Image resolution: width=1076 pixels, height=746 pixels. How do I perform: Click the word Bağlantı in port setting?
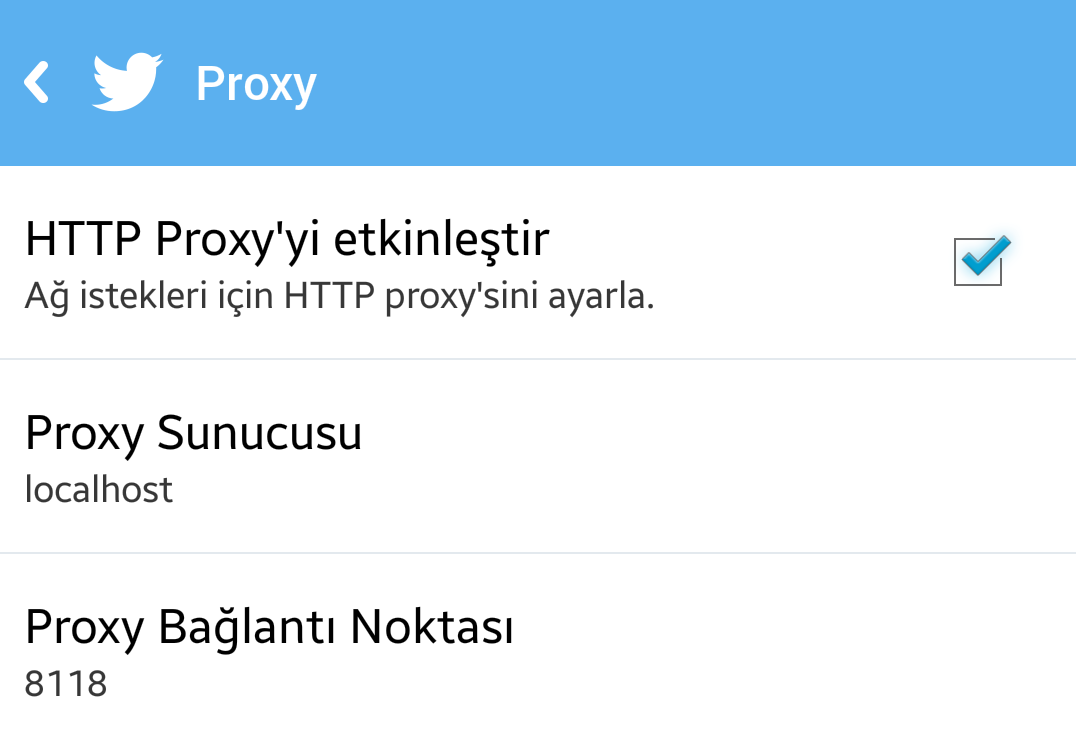pyautogui.click(x=248, y=629)
